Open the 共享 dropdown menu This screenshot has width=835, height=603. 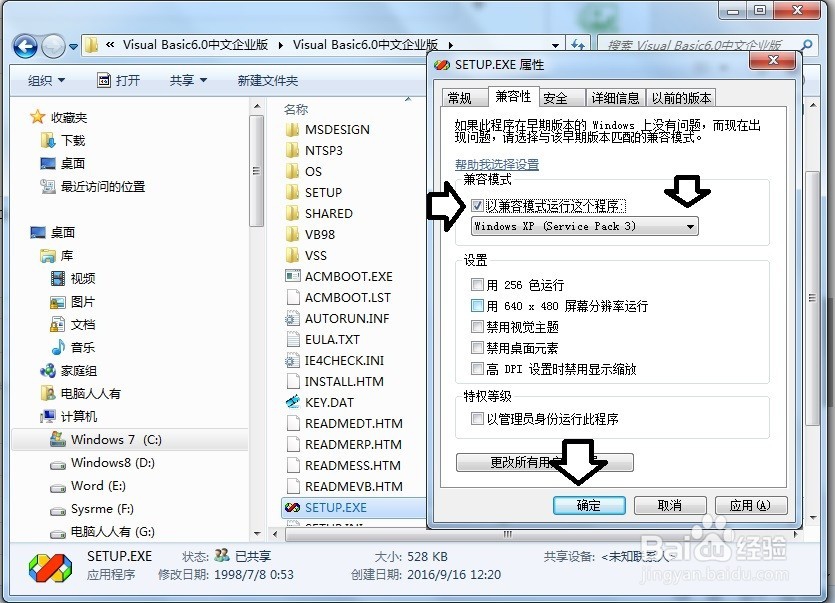point(188,80)
